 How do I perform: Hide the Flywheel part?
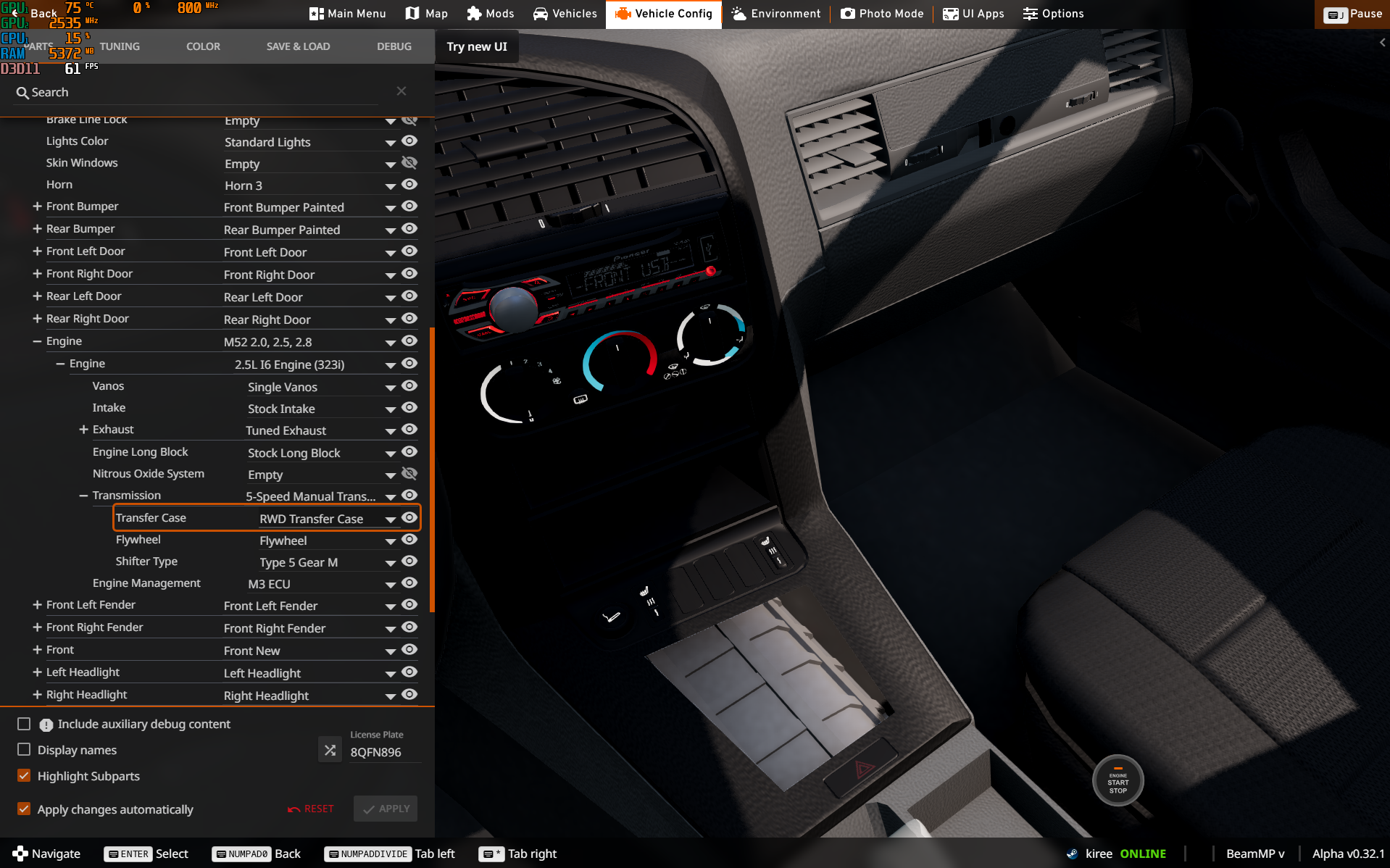409,539
